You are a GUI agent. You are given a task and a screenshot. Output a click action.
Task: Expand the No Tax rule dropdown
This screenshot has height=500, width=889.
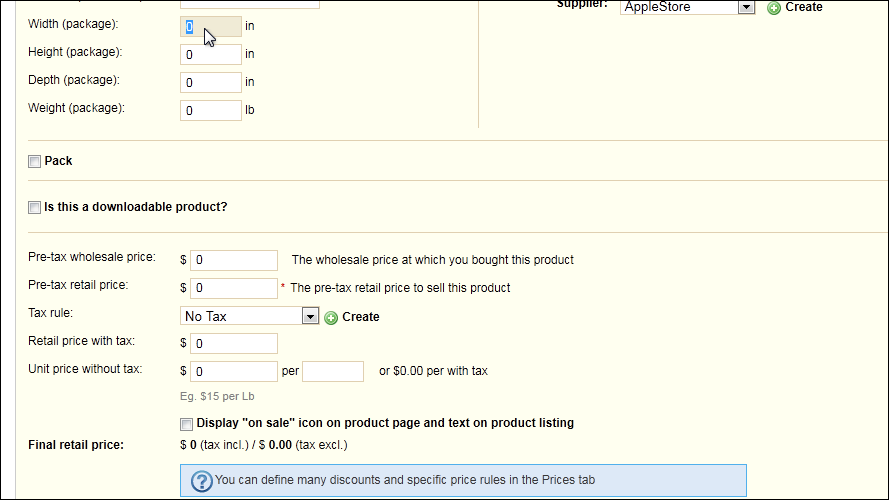pyautogui.click(x=310, y=316)
